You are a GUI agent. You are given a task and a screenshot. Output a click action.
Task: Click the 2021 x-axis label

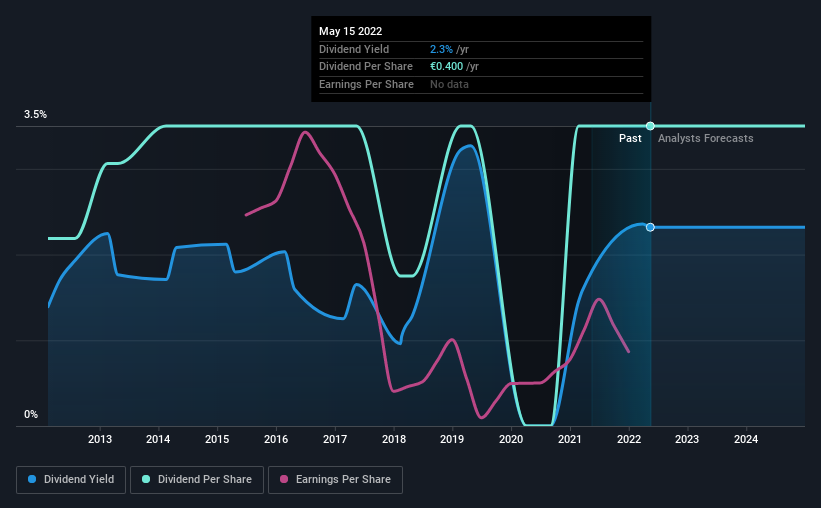click(x=570, y=439)
